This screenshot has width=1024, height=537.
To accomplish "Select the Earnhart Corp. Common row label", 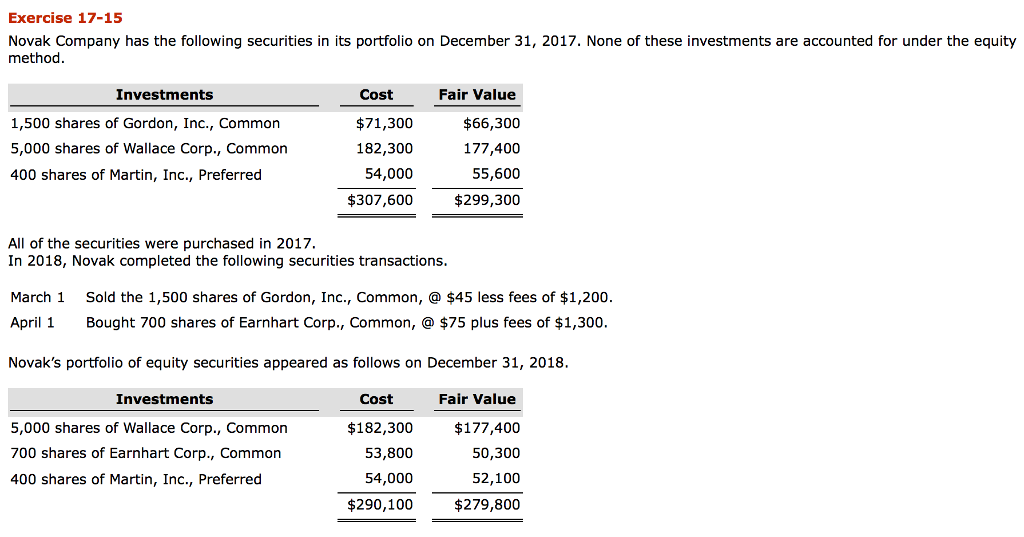I will [146, 453].
